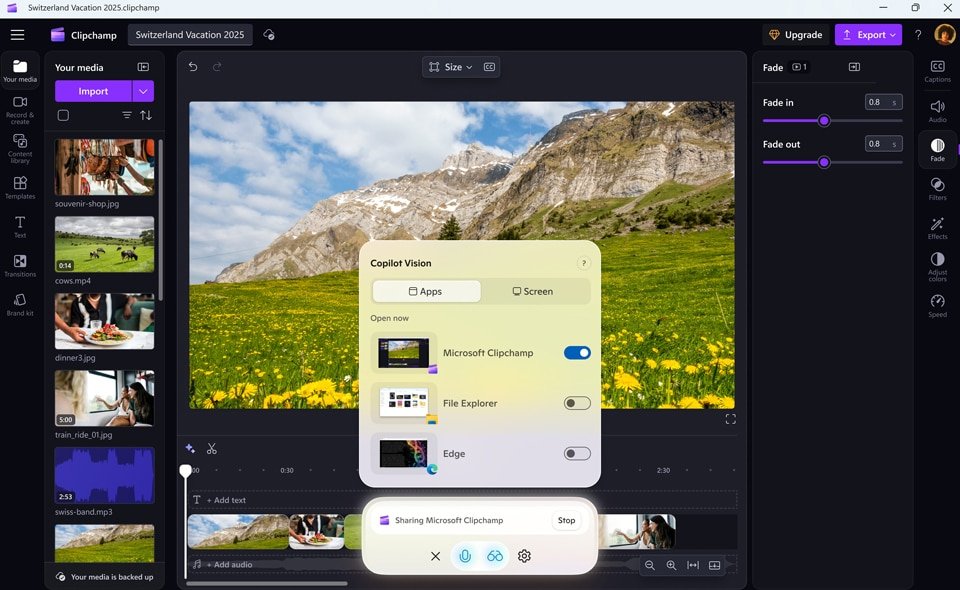Open the Fade tab in the right sidebar

(937, 150)
